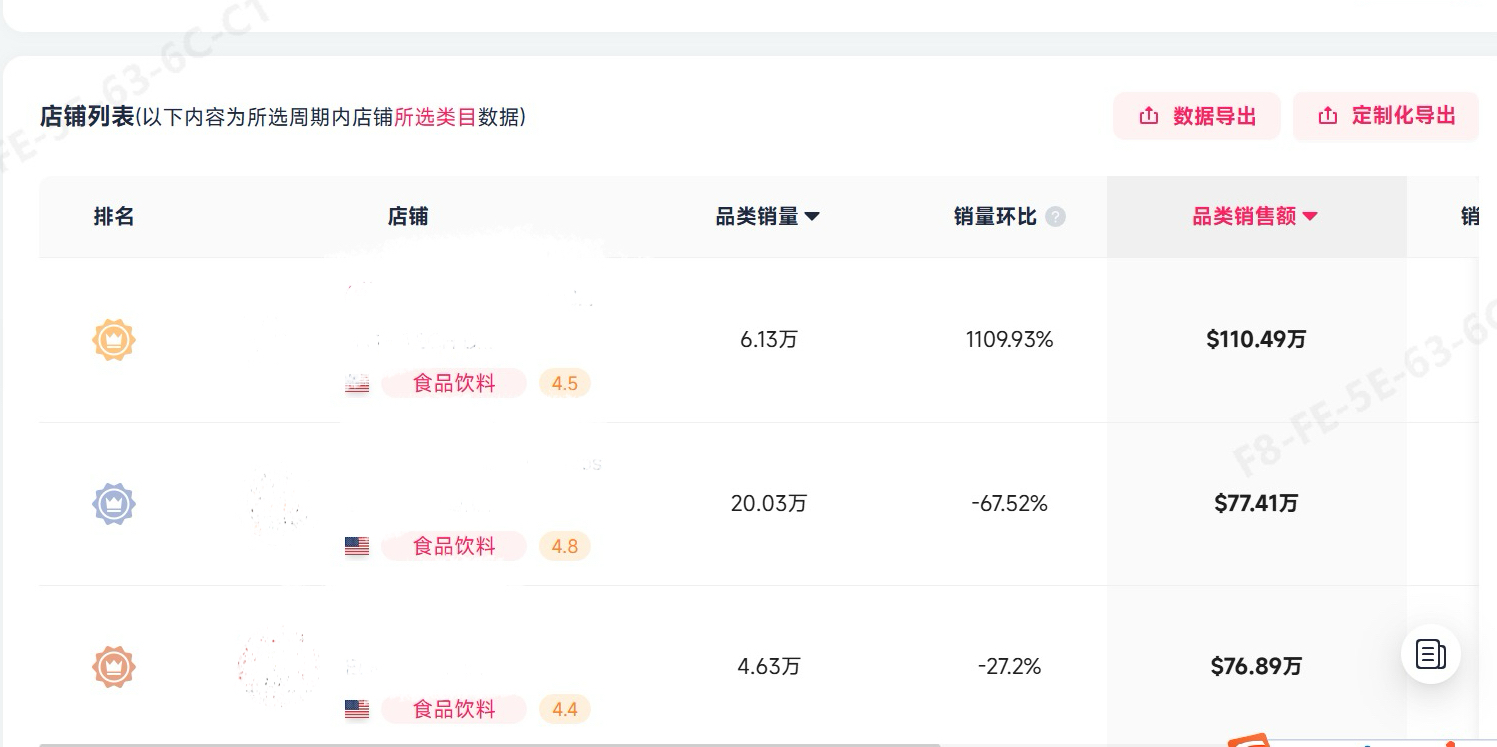
Task: Click the 数据导出 text button
Action: [x=1214, y=116]
